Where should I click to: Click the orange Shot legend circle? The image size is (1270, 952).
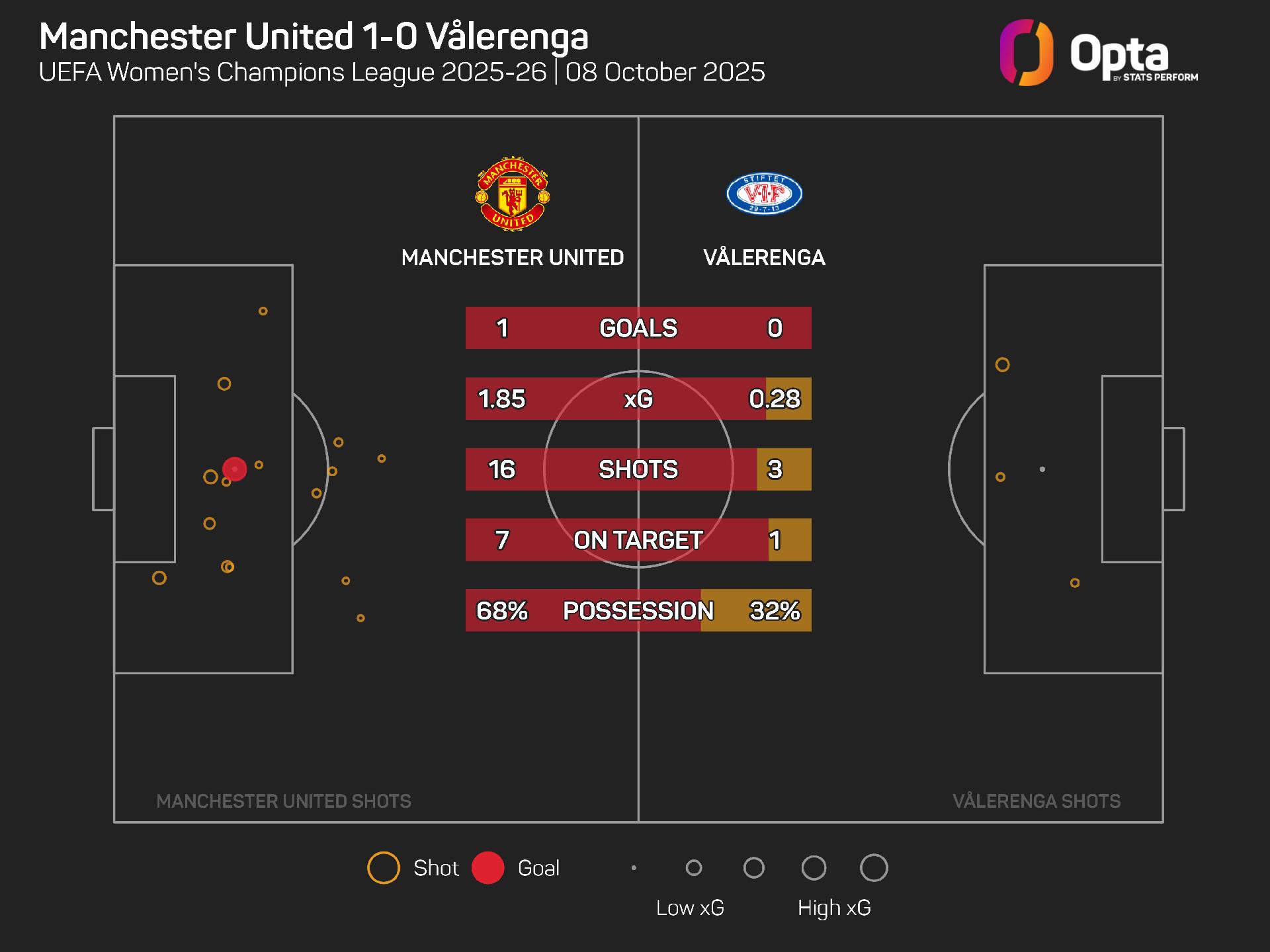pyautogui.click(x=384, y=867)
